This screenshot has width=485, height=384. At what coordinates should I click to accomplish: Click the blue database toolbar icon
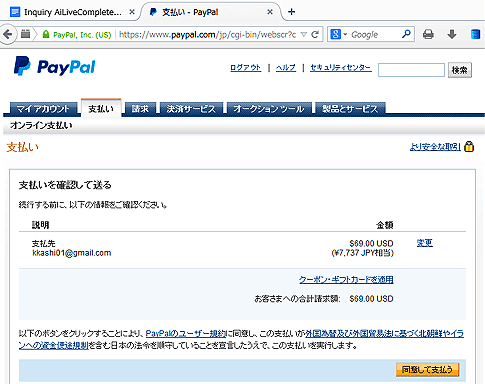tap(475, 34)
